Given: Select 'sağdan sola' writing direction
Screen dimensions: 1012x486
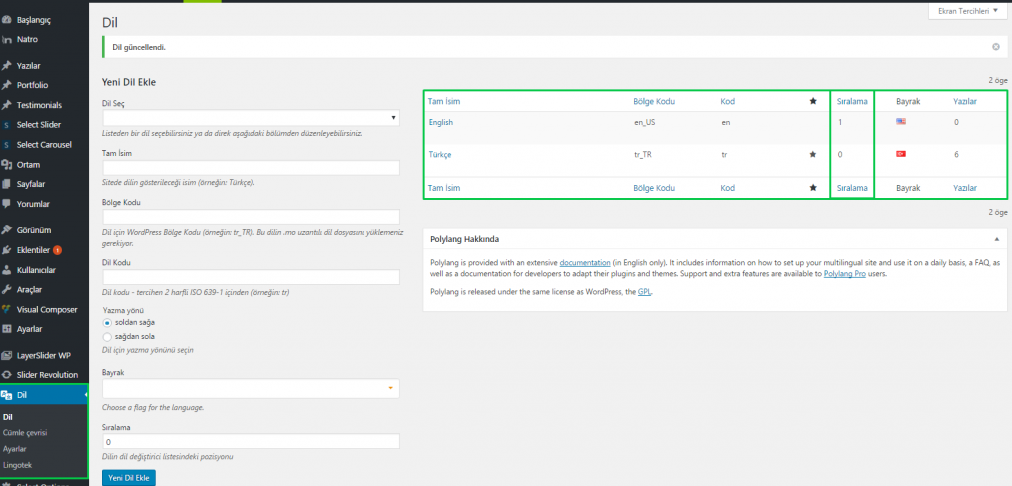Looking at the screenshot, I should [x=107, y=336].
